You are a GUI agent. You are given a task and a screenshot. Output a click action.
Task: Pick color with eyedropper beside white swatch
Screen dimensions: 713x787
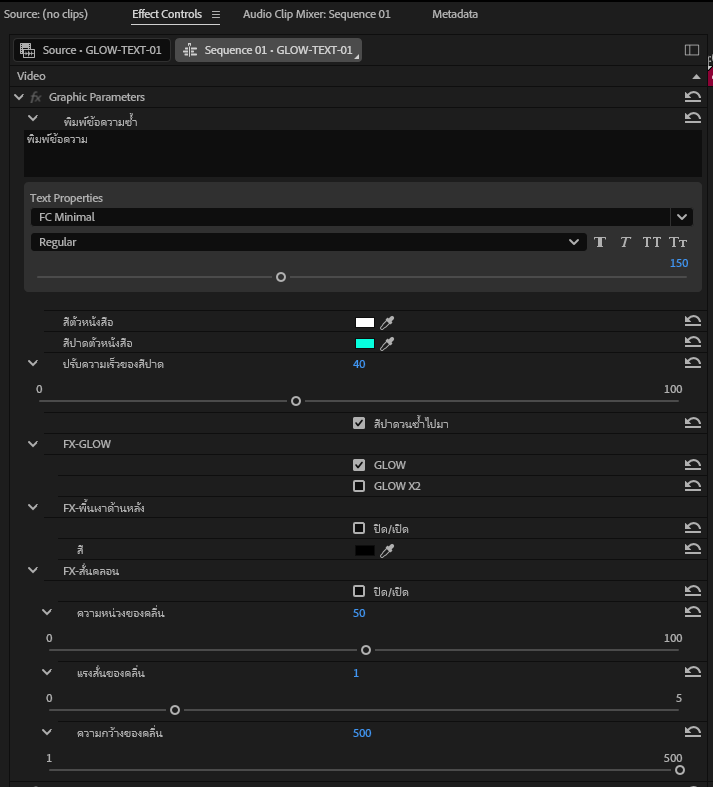point(388,322)
